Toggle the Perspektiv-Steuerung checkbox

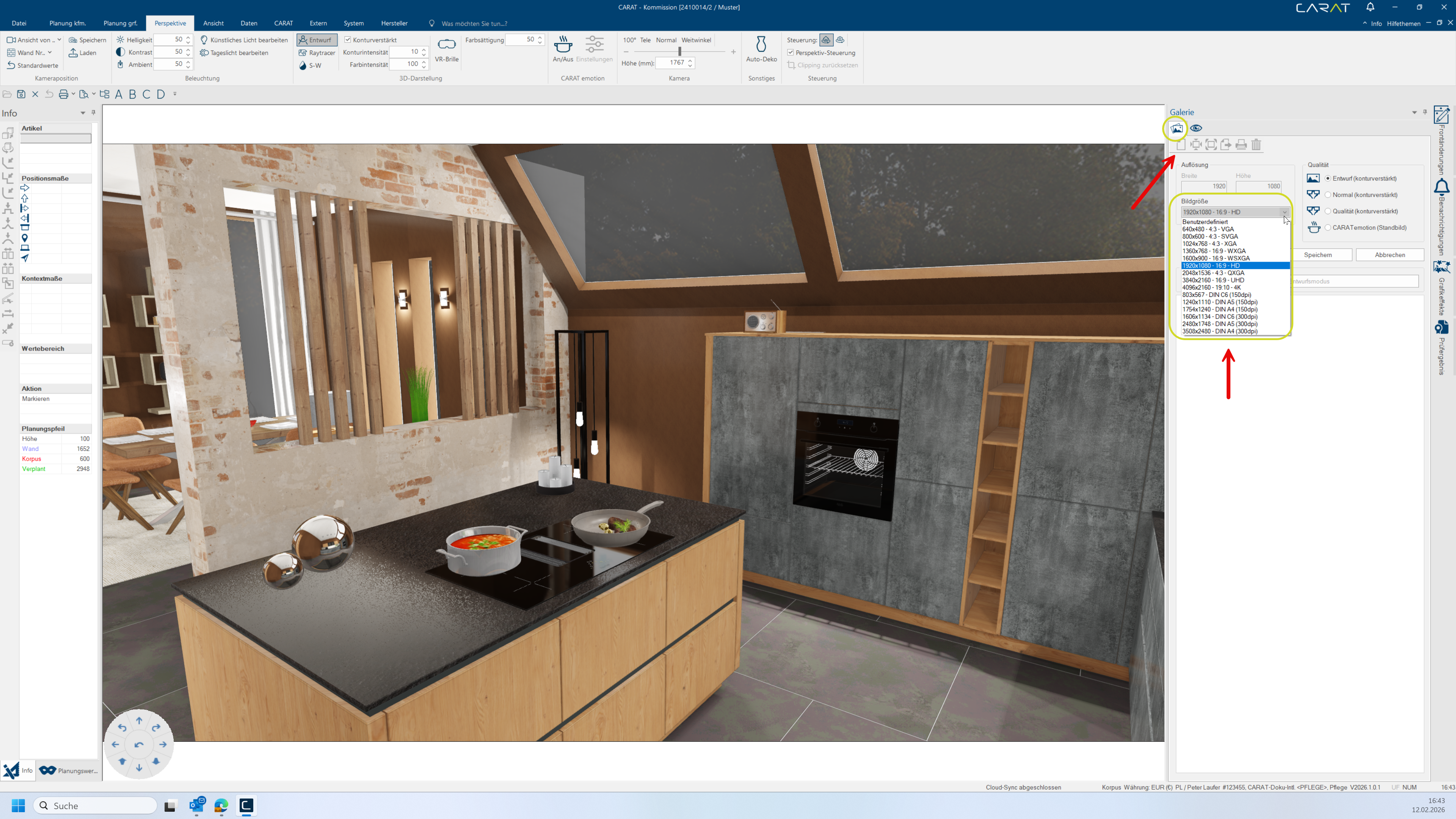click(791, 53)
